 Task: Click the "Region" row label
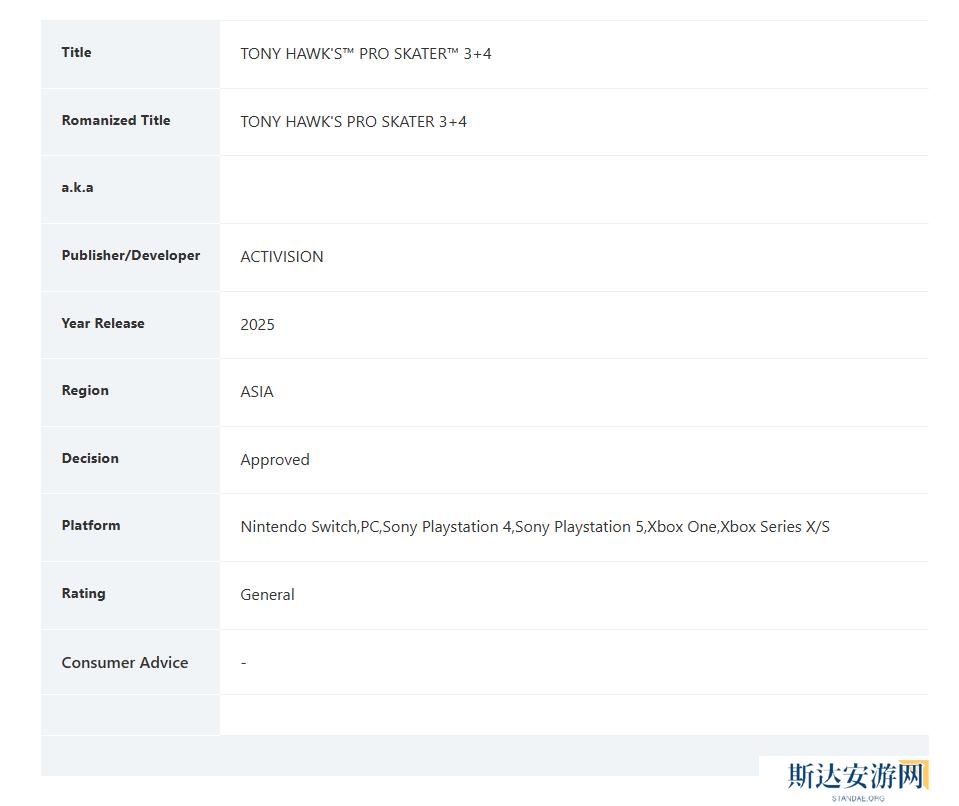point(85,391)
